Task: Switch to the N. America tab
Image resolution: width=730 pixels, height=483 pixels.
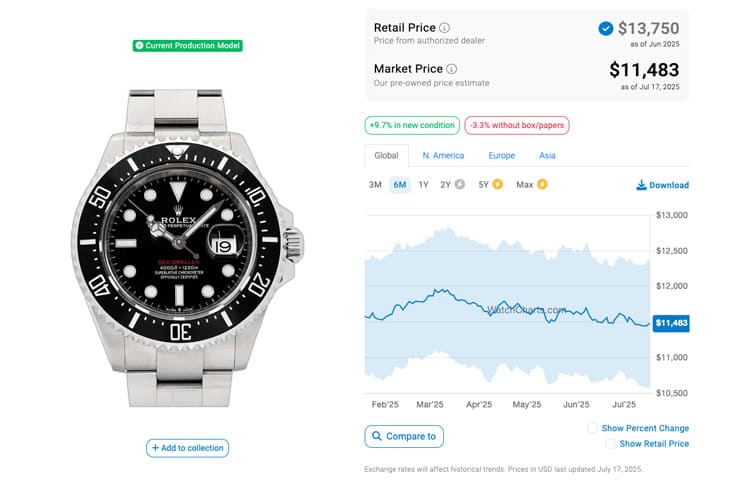Action: (x=443, y=156)
